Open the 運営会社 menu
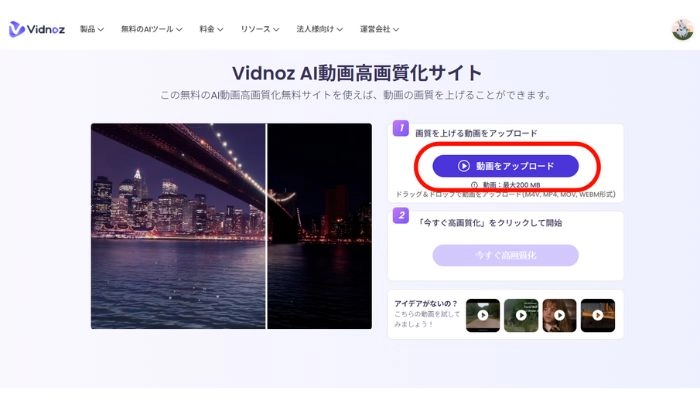Viewport: 700px width, 400px height. 379,29
